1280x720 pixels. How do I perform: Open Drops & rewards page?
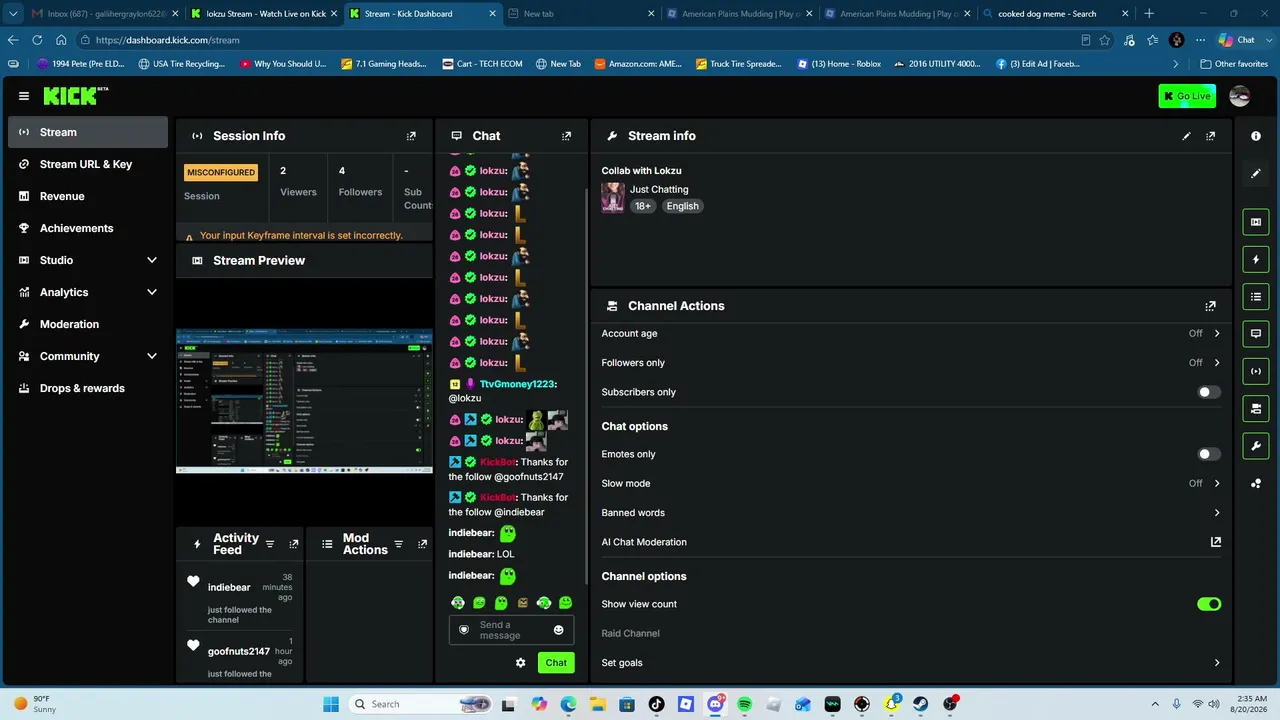88,388
